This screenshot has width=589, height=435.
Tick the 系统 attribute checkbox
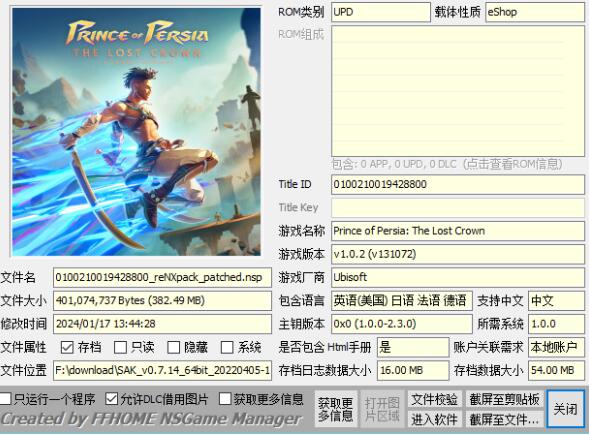pyautogui.click(x=227, y=347)
